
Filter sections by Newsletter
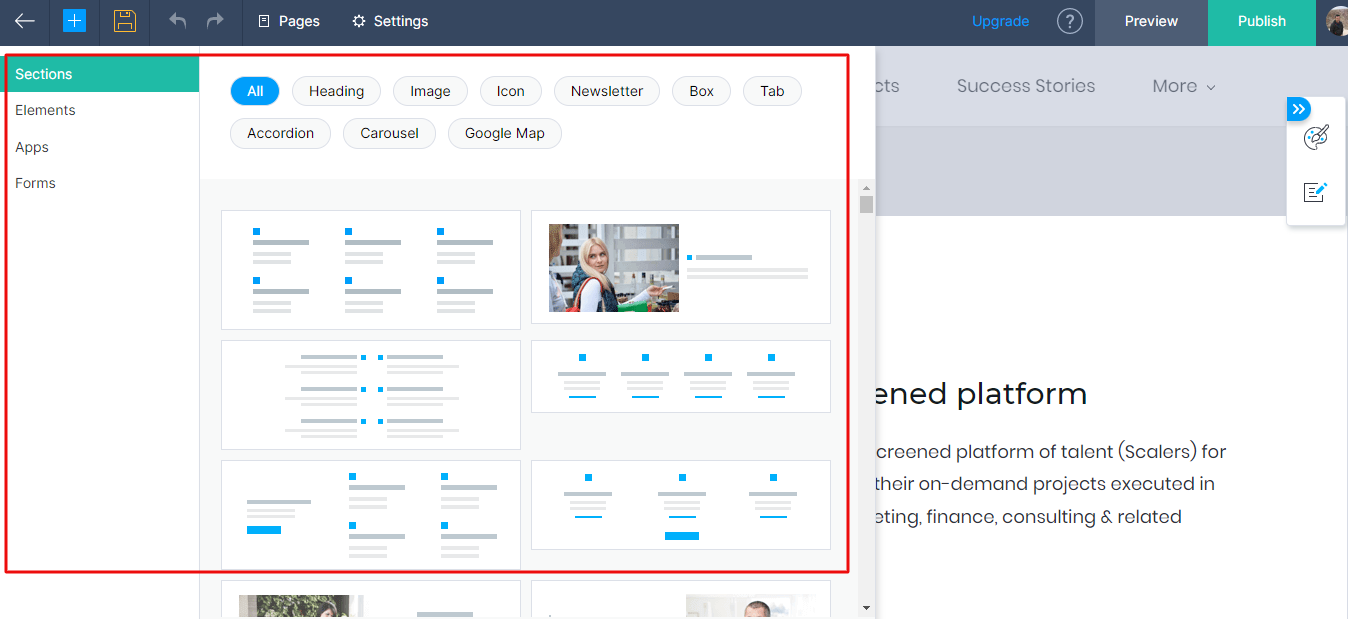[606, 91]
